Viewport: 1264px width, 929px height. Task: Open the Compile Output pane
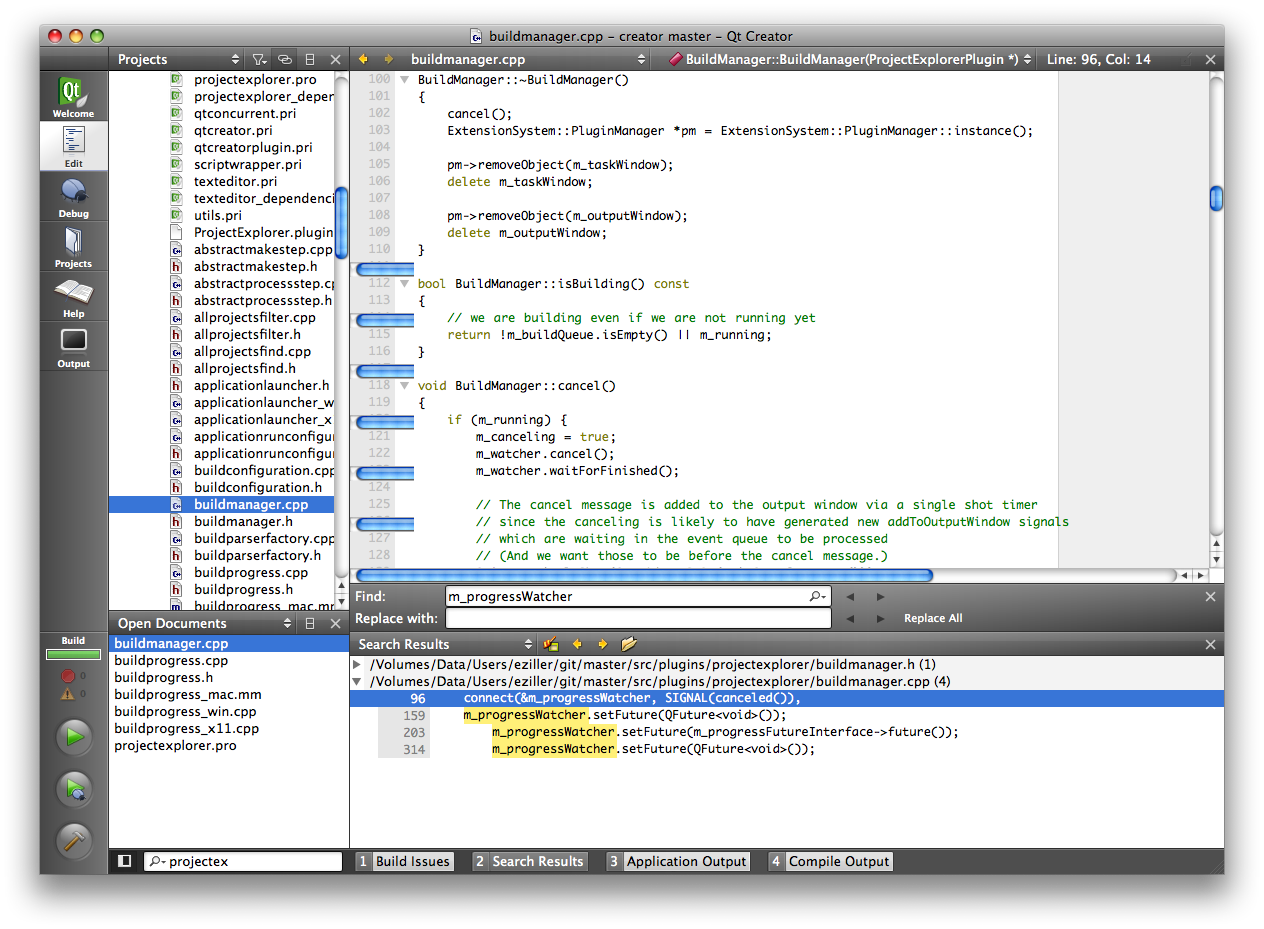tap(829, 861)
